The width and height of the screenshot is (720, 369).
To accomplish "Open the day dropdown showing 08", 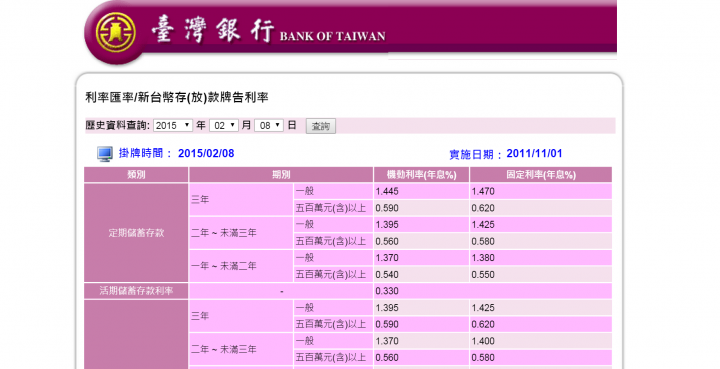I will 269,125.
